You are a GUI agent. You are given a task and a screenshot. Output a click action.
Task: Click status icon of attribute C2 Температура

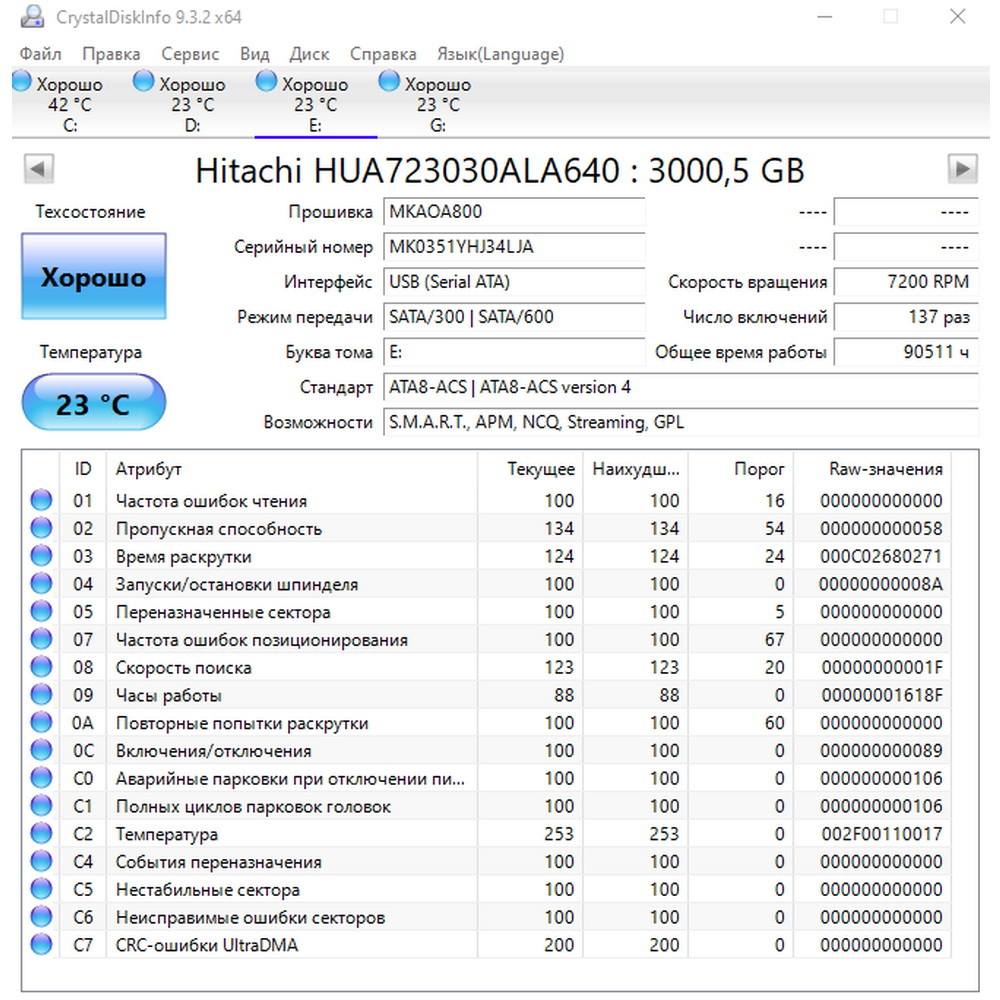coord(41,834)
